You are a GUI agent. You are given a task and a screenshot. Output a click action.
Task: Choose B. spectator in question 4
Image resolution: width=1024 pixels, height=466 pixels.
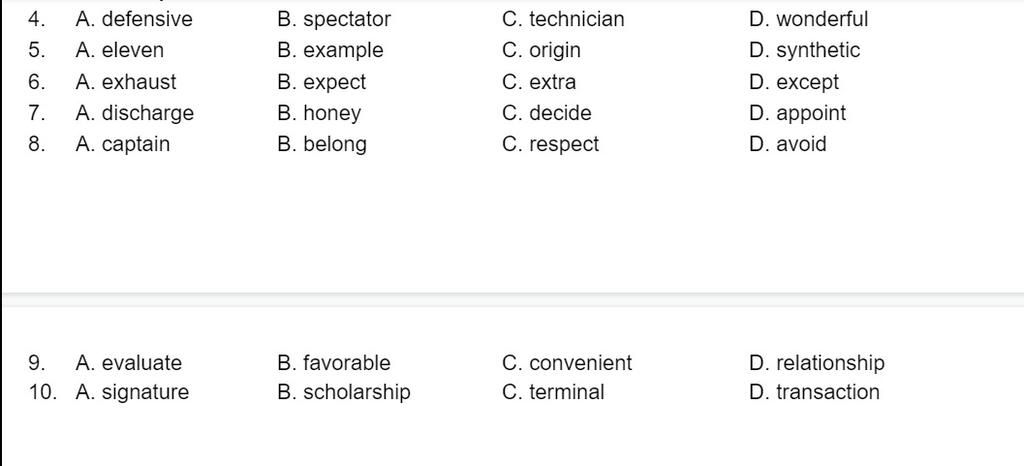(x=334, y=20)
